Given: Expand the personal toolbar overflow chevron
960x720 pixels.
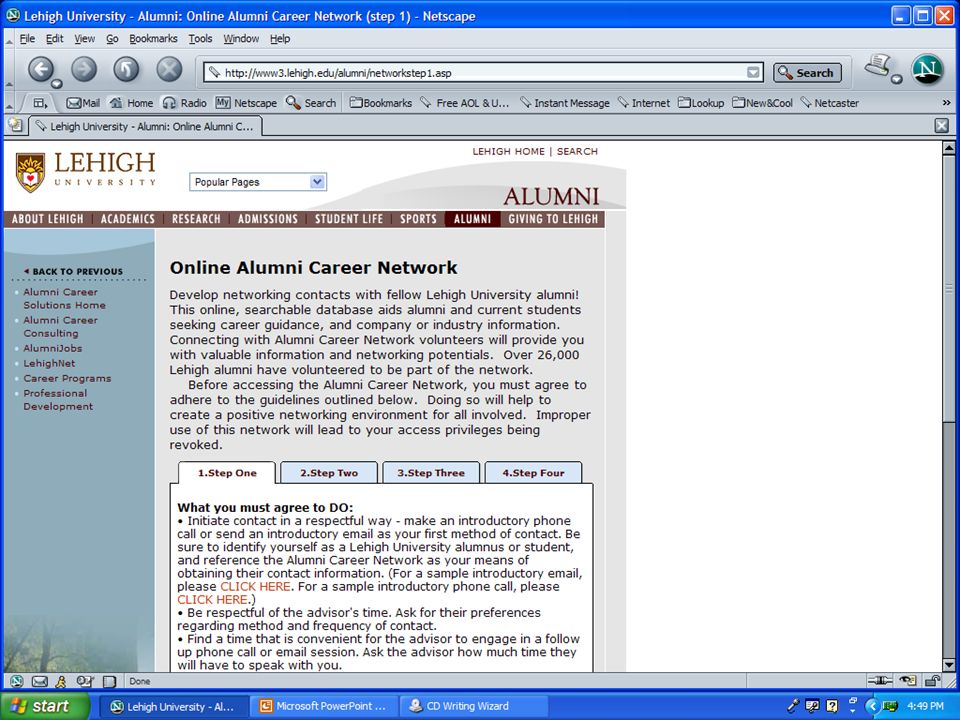Looking at the screenshot, I should point(946,103).
